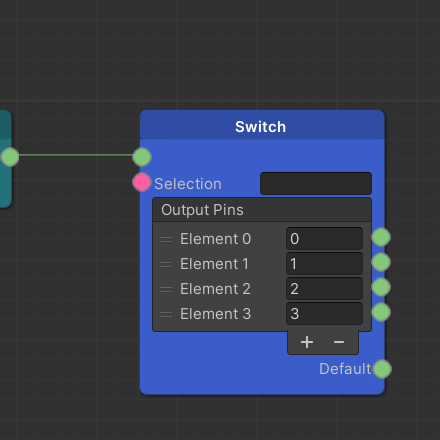Click the Element 3 output pin

click(381, 312)
